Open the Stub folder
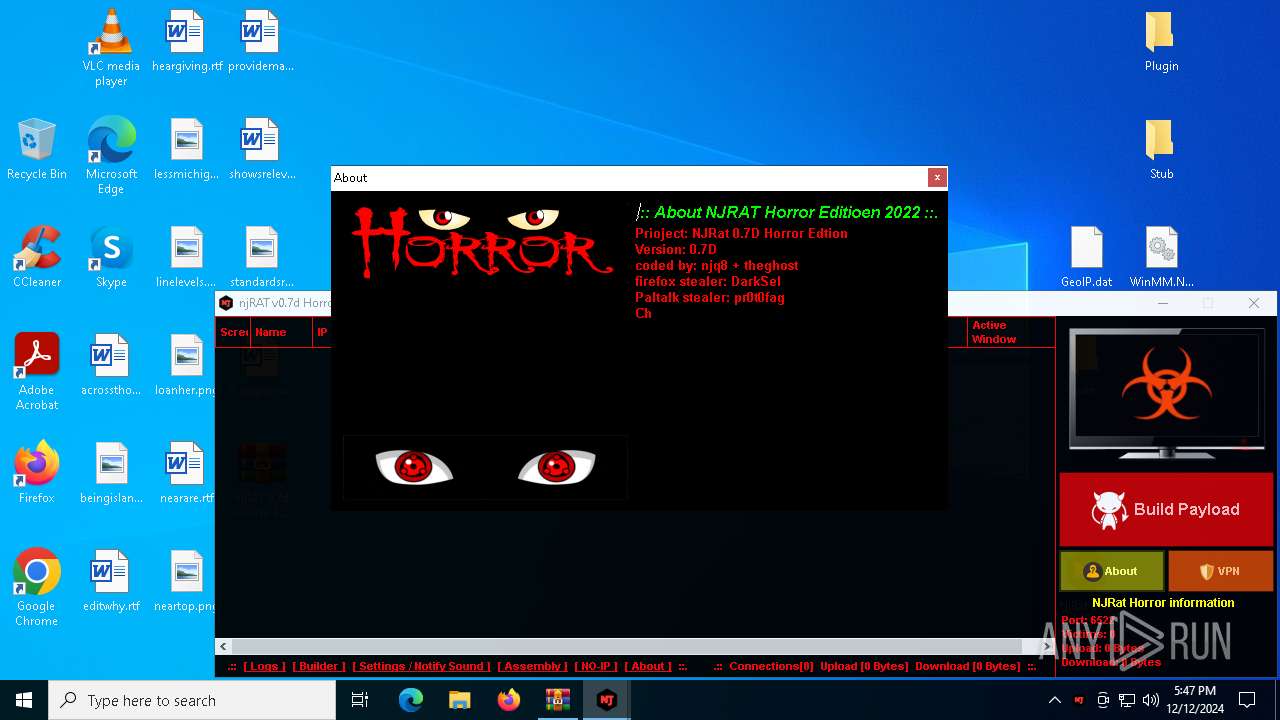This screenshot has height=720, width=1280. click(x=1161, y=150)
